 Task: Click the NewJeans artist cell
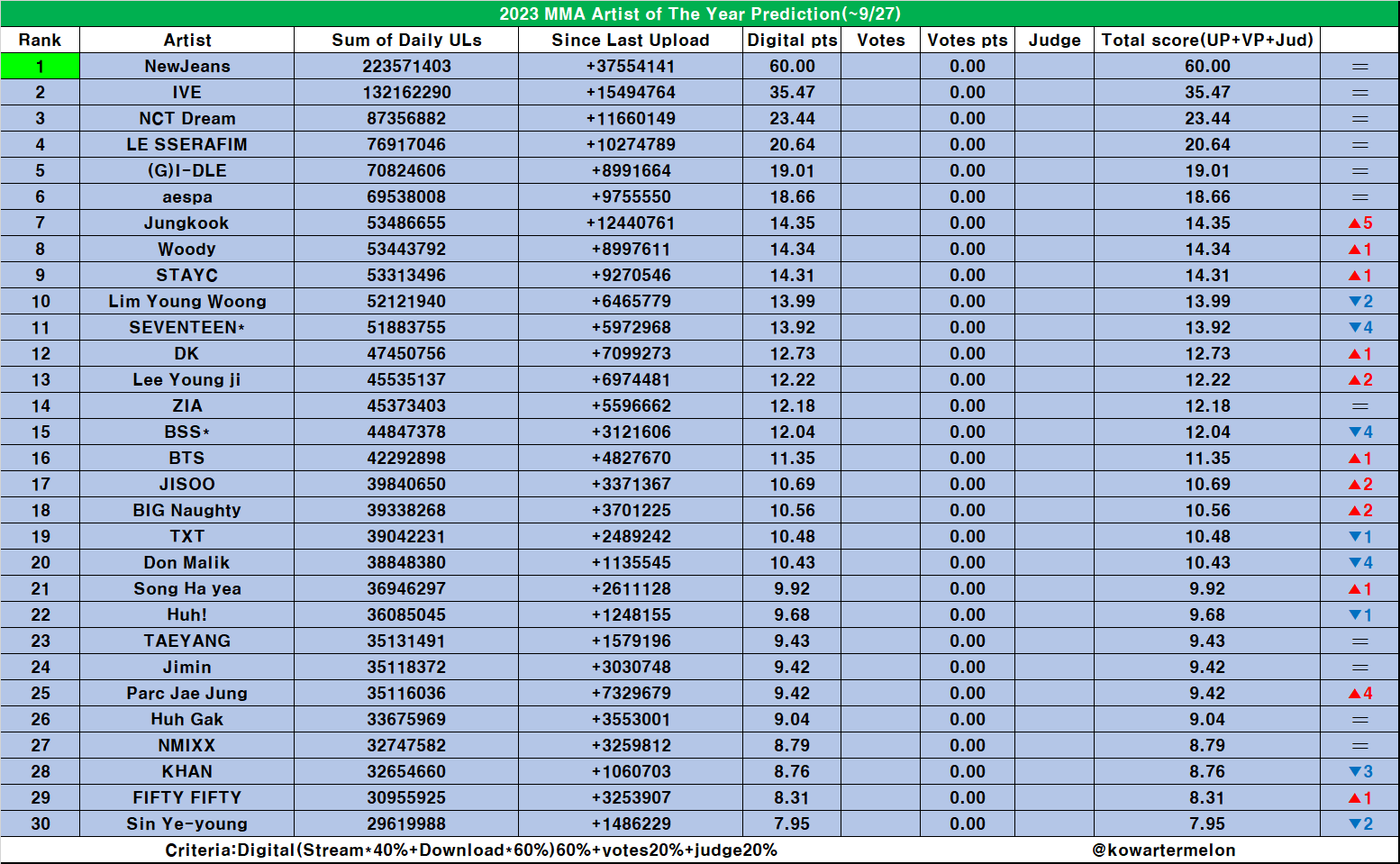186,66
